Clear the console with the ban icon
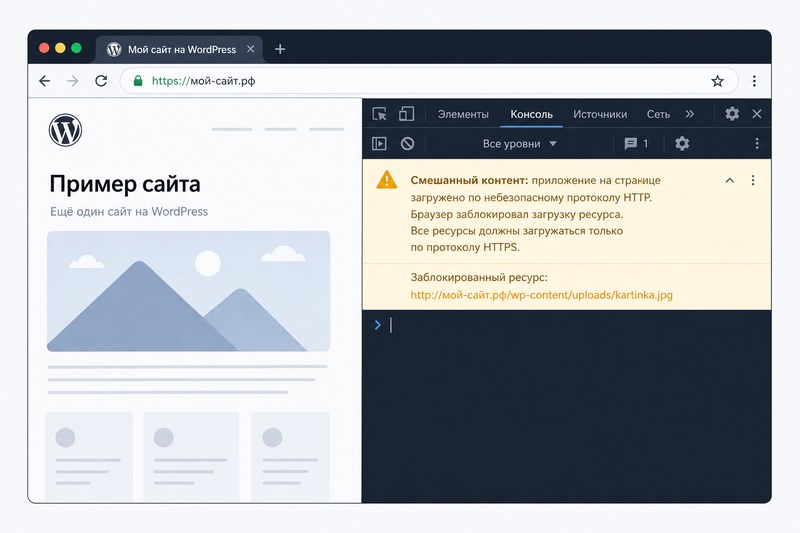The height and width of the screenshot is (533, 800). point(407,143)
